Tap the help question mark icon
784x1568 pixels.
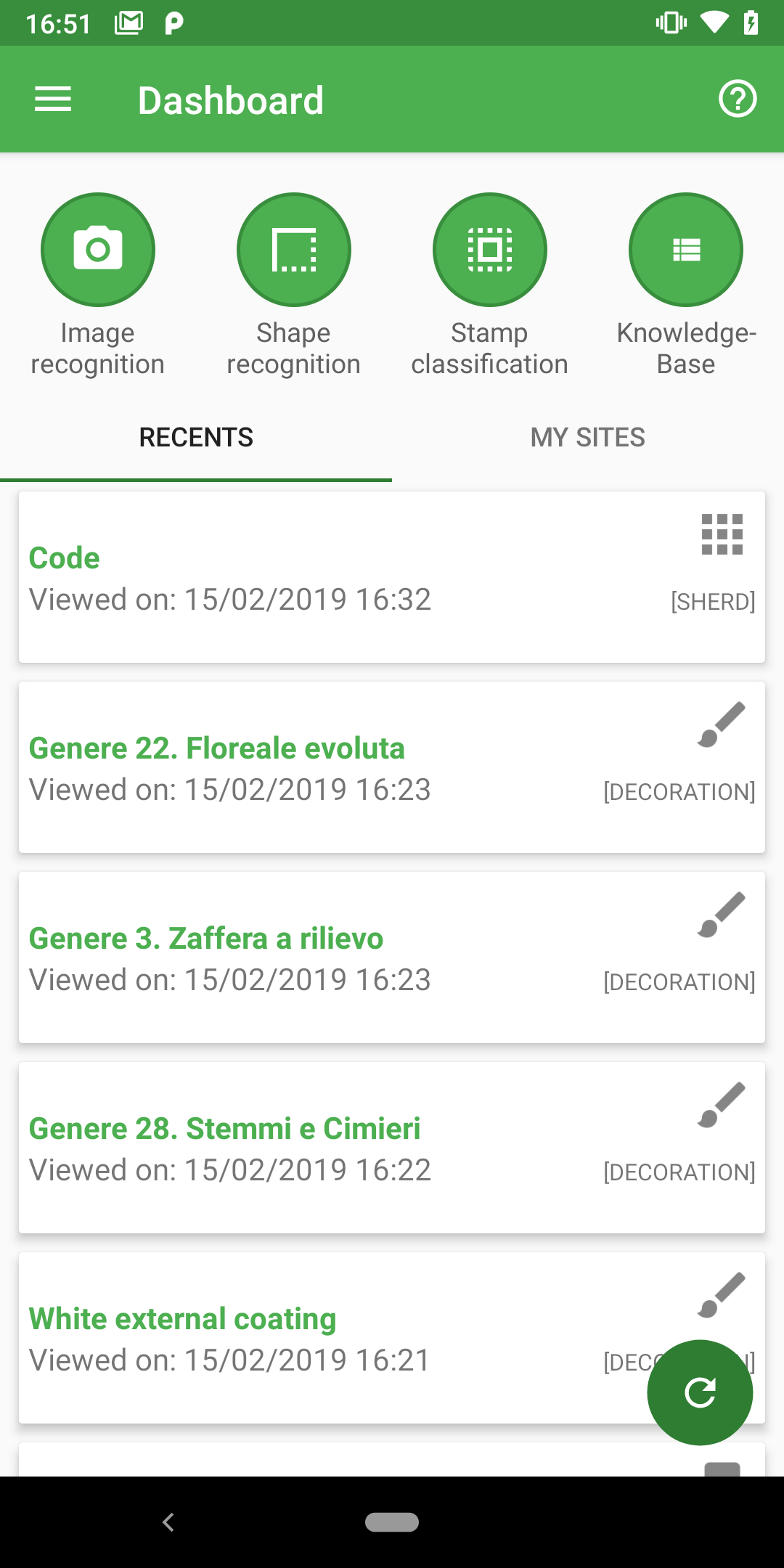pos(738,99)
